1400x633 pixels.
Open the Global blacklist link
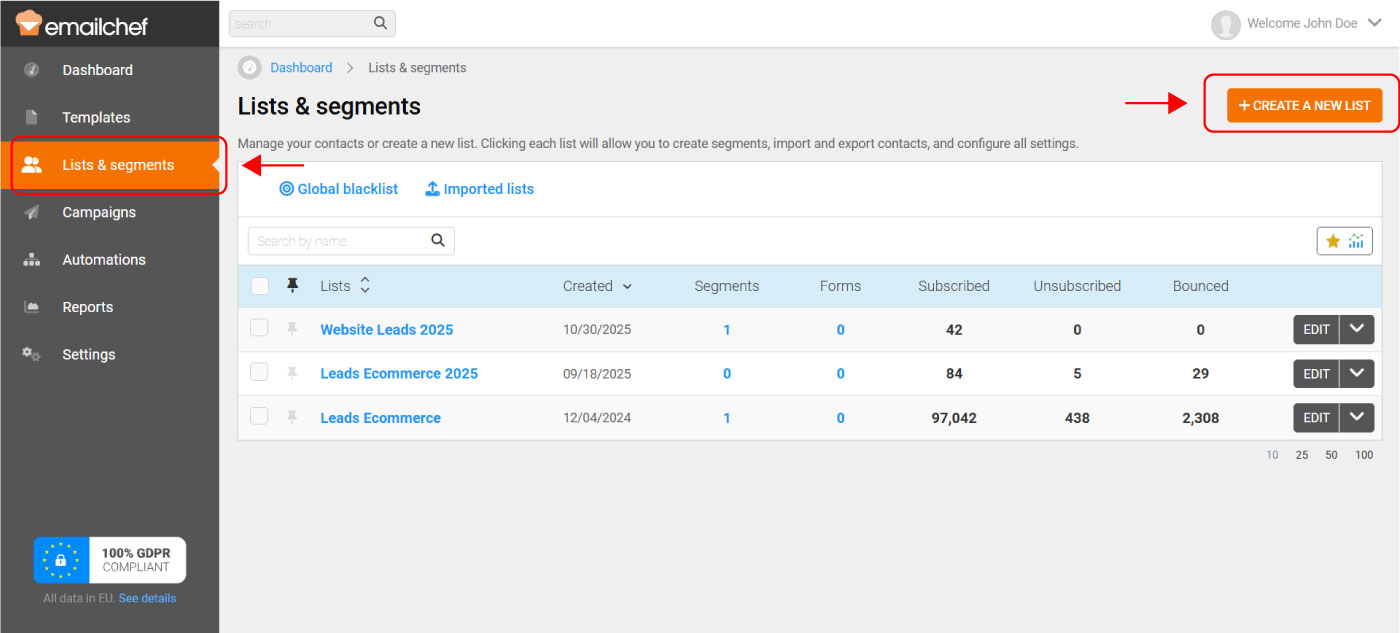[338, 189]
